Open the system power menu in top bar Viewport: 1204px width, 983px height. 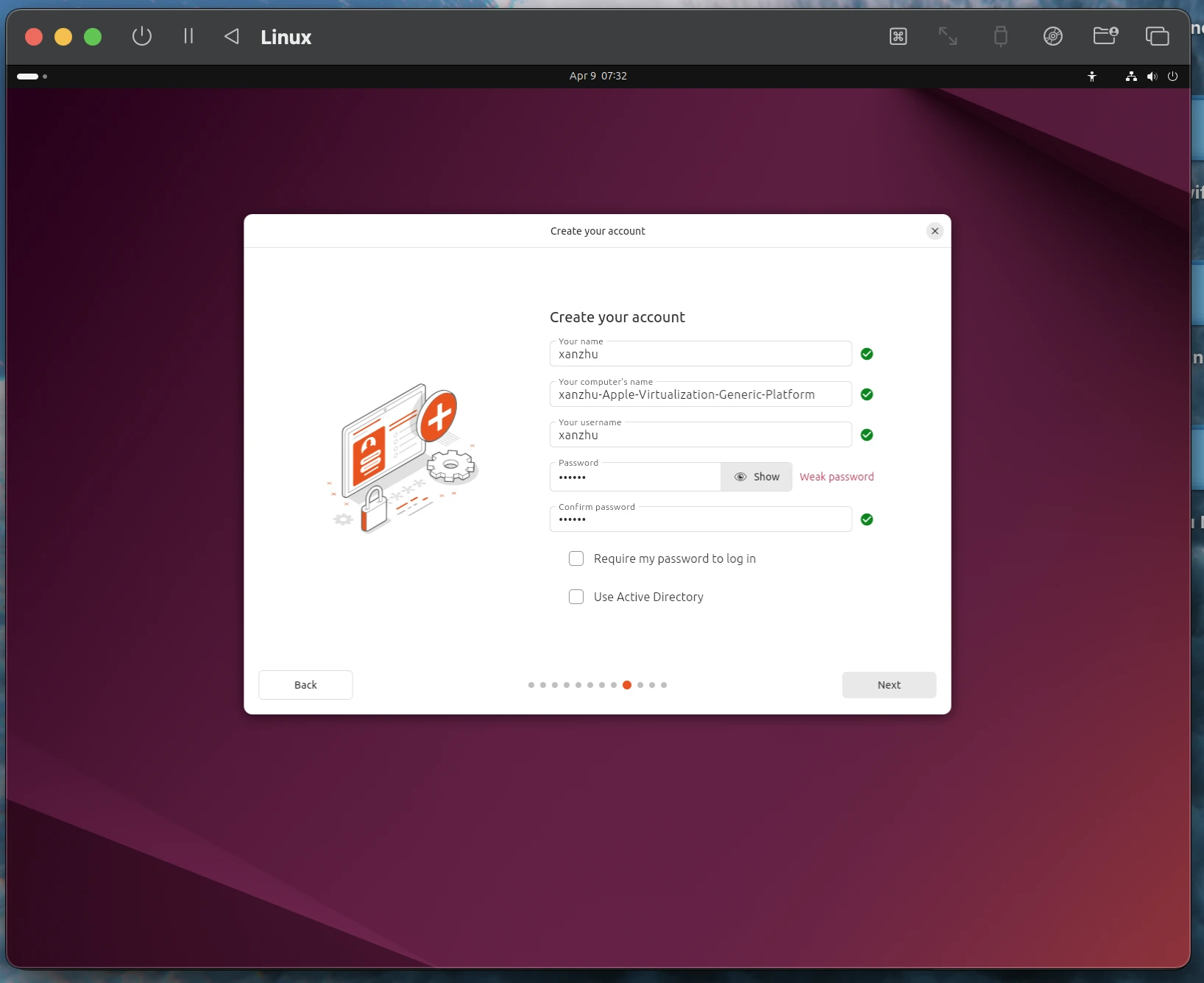point(1173,77)
